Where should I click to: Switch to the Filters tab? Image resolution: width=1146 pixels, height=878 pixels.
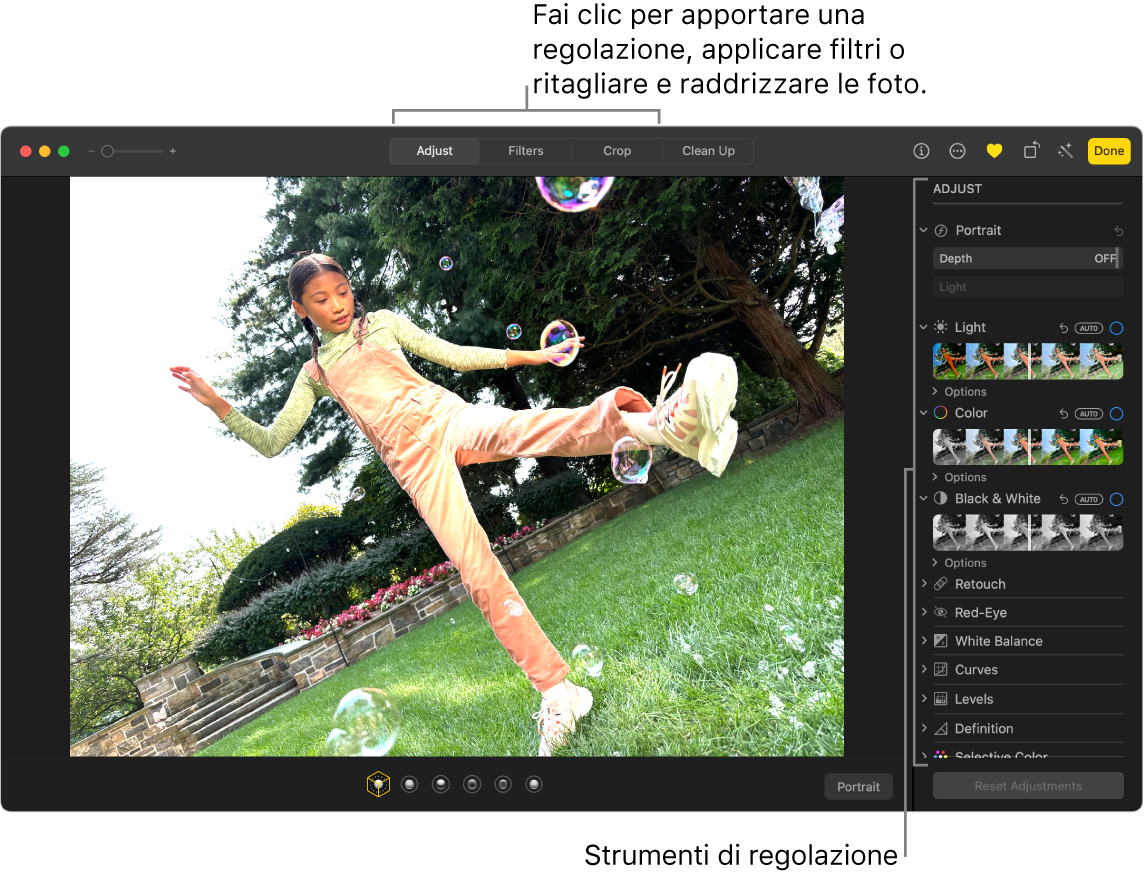point(524,150)
